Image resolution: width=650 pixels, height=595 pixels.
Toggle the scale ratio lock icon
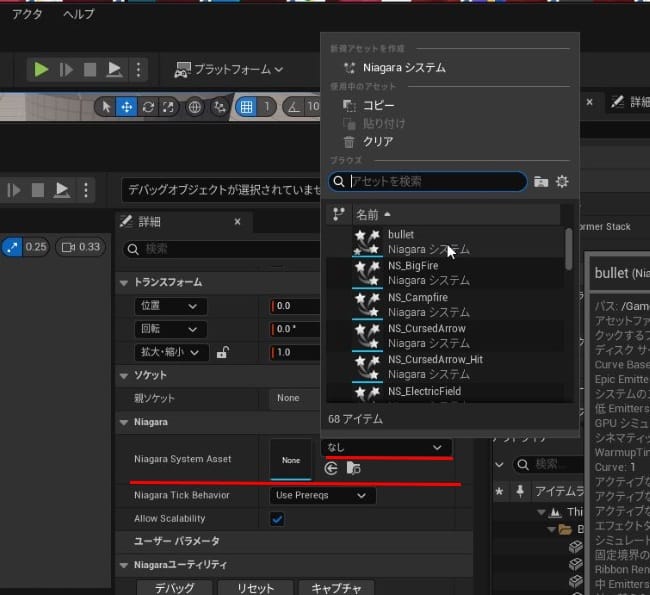tap(223, 352)
